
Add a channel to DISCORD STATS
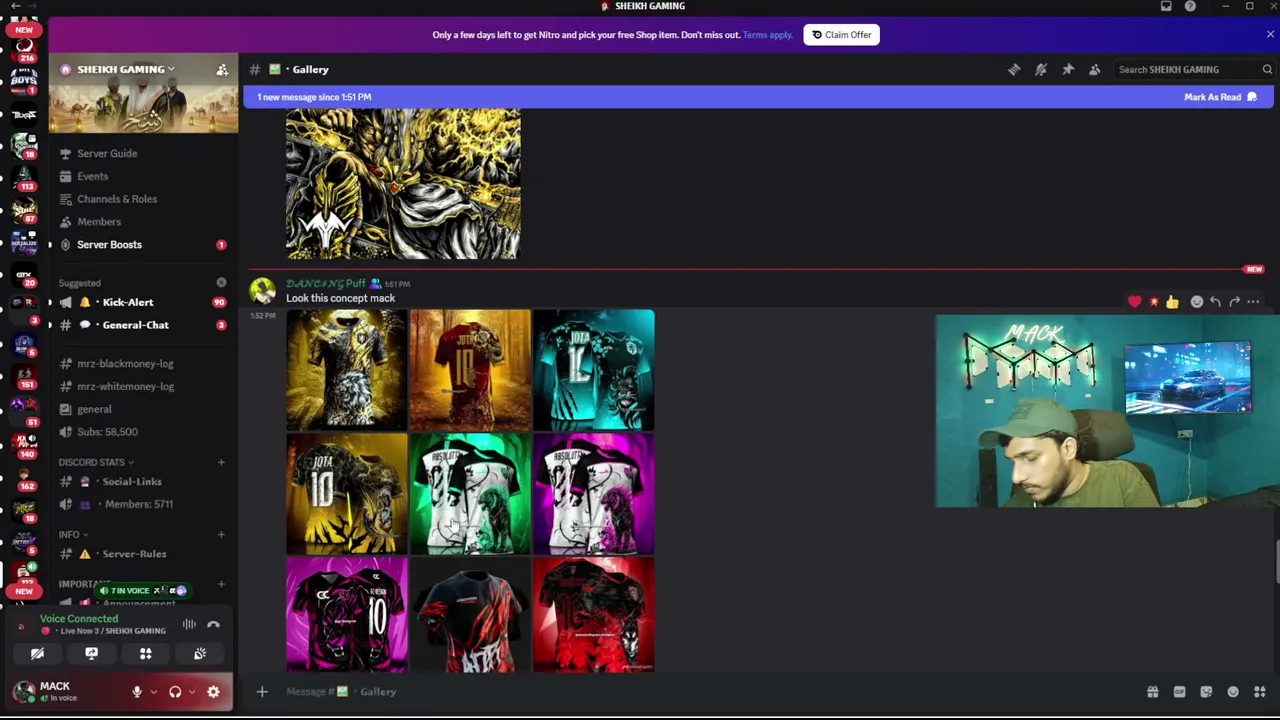tap(221, 462)
